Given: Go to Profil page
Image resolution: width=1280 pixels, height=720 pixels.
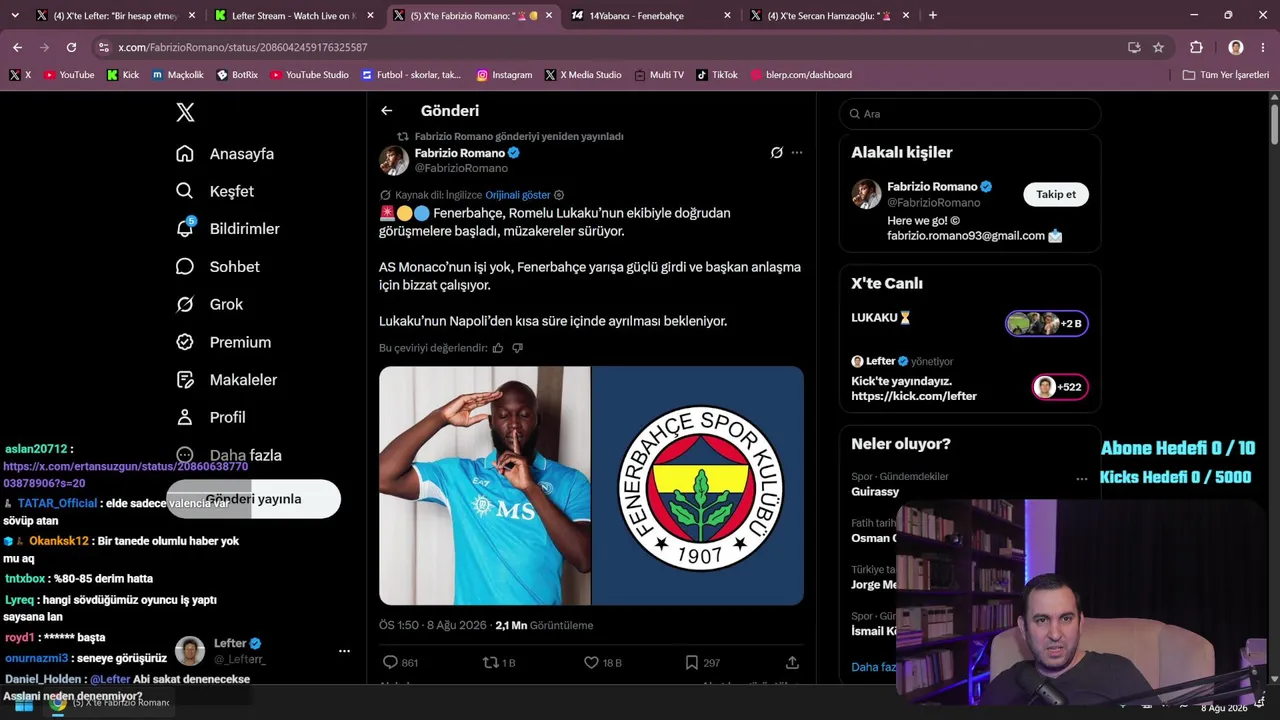Looking at the screenshot, I should (x=210, y=417).
